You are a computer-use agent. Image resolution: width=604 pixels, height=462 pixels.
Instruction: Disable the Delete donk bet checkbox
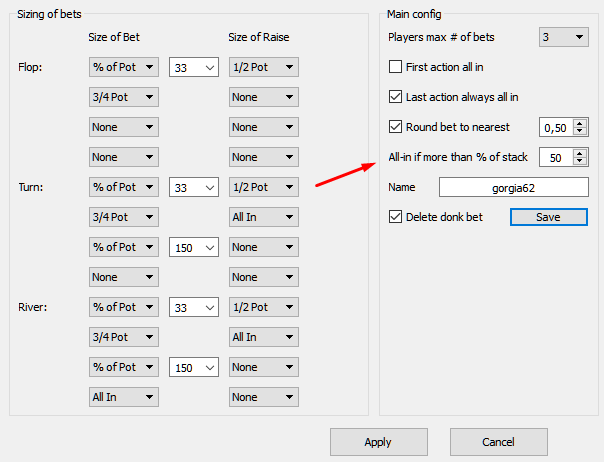(395, 217)
